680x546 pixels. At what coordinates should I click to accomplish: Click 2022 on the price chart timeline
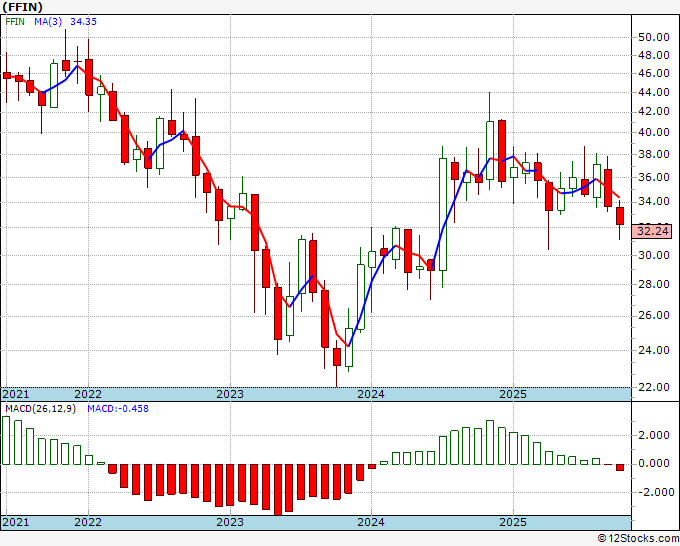(88, 394)
